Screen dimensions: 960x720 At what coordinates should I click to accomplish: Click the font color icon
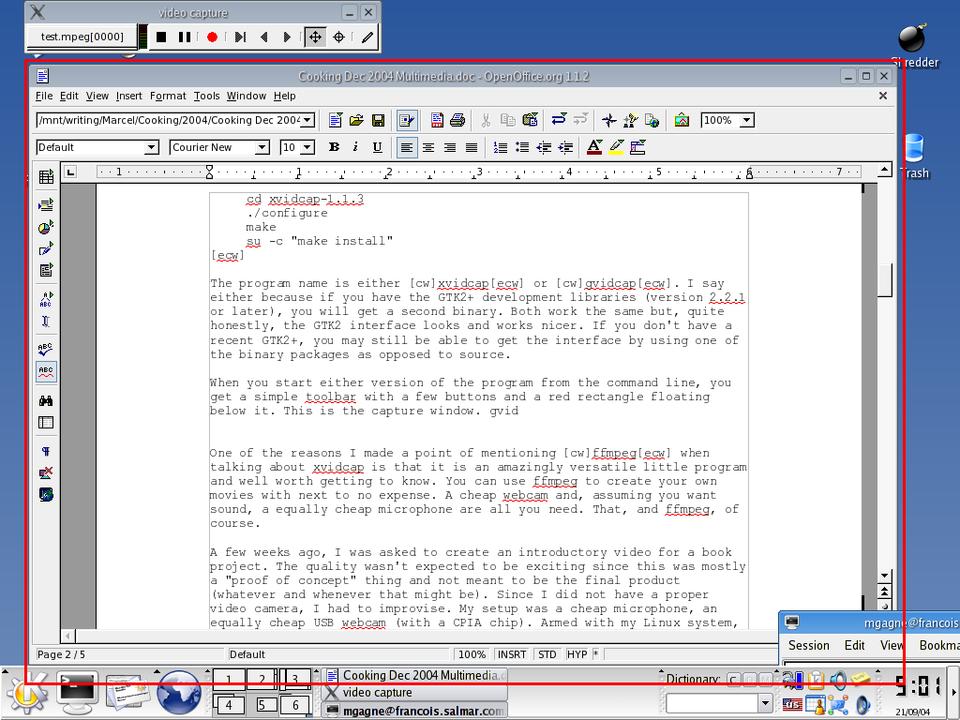coord(594,147)
